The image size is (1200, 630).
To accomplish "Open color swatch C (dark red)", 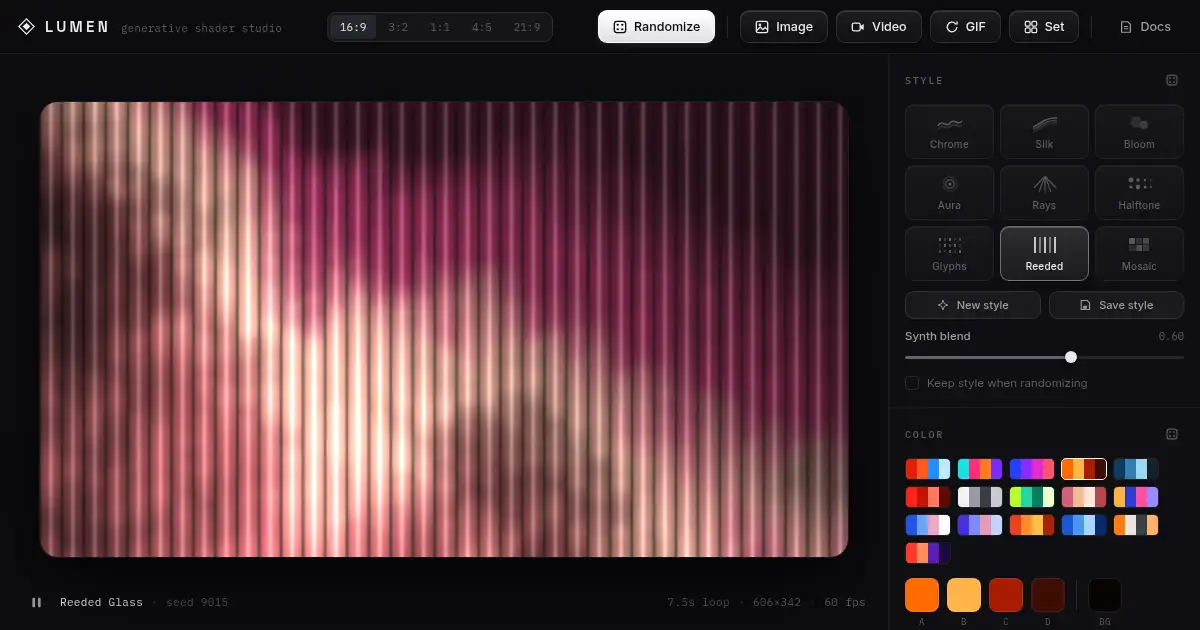I will pos(1006,595).
